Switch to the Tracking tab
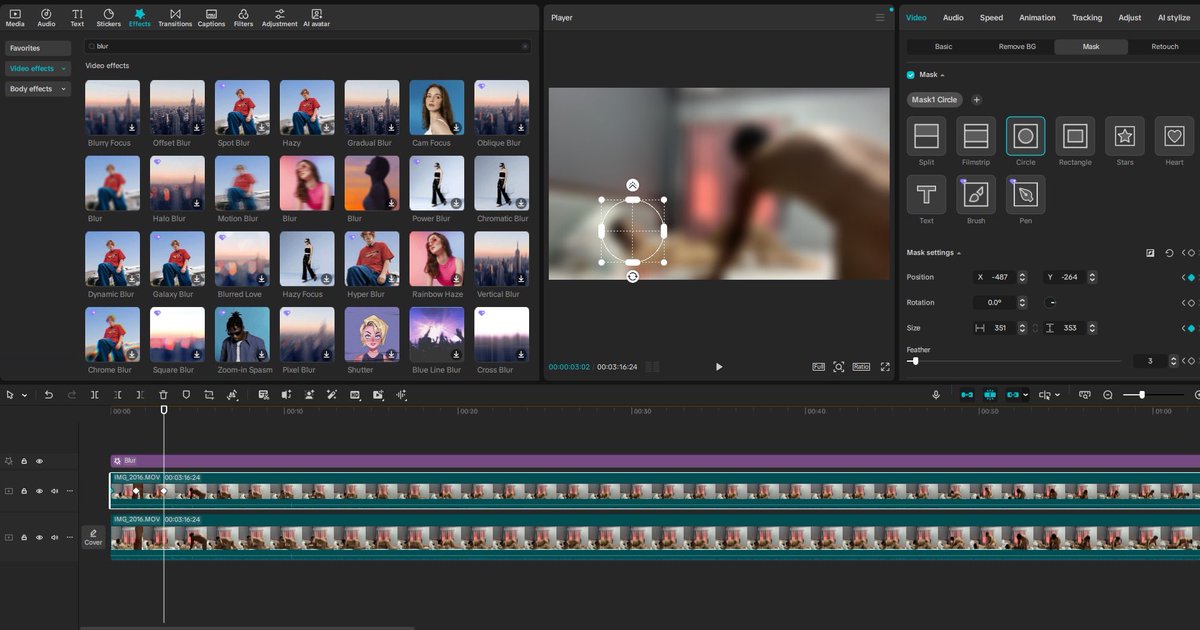 [1087, 17]
